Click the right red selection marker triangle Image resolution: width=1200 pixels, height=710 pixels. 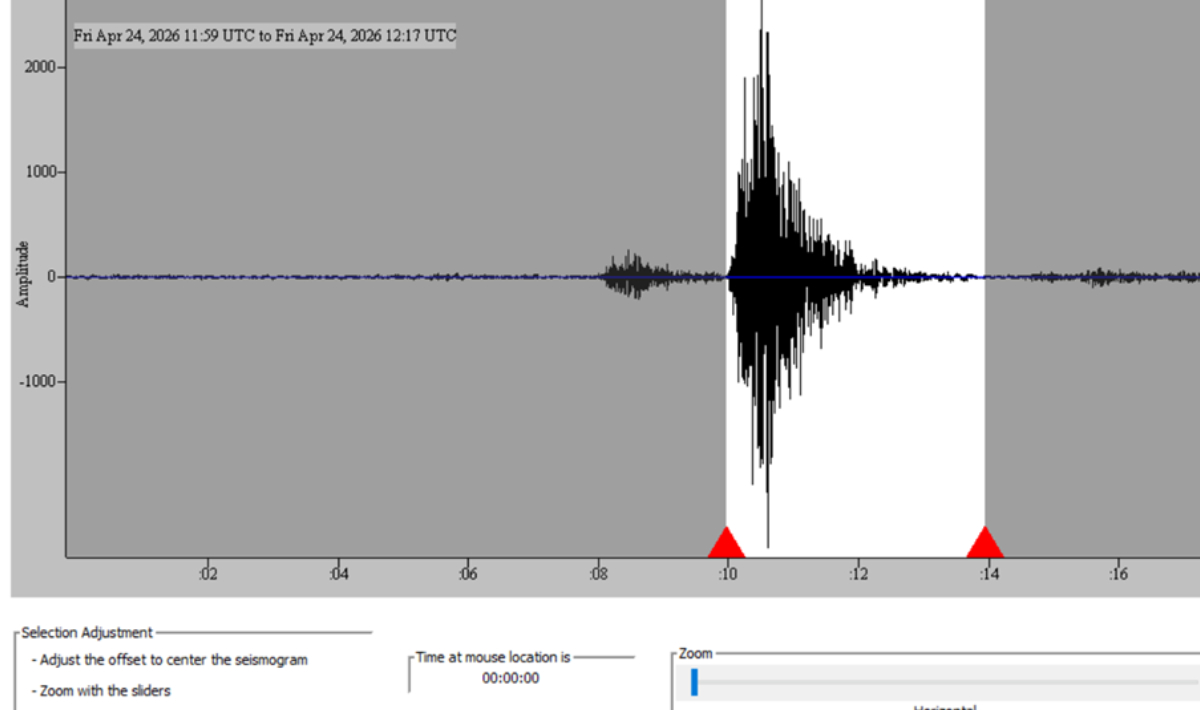coord(985,544)
